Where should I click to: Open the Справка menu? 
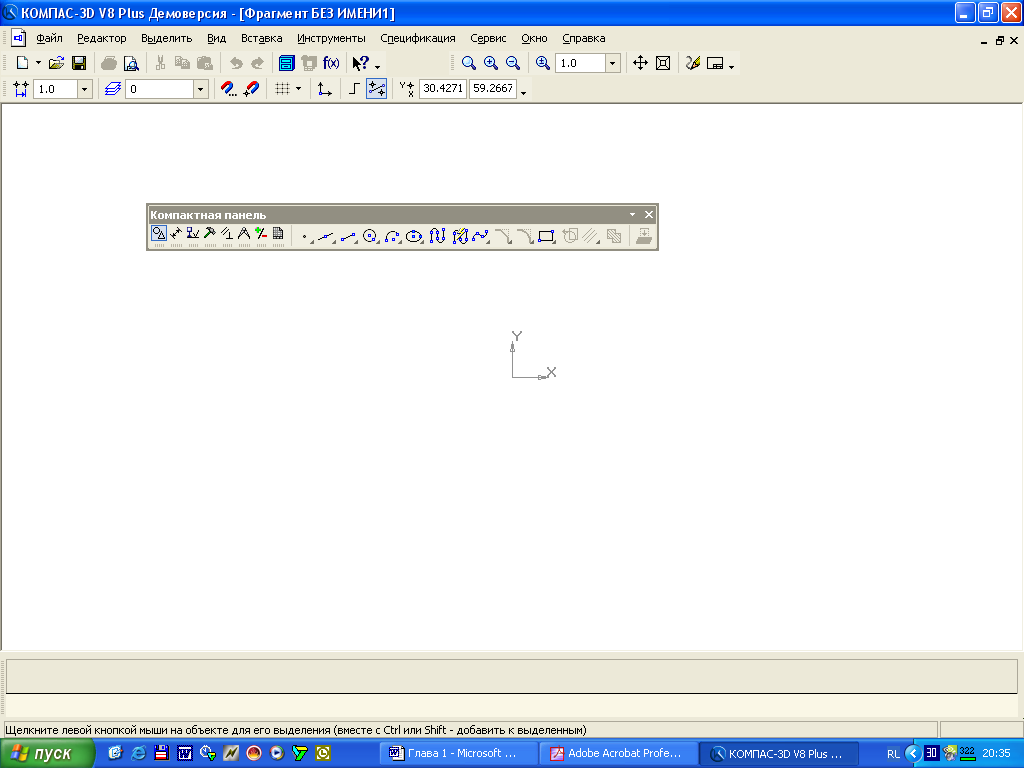click(x=583, y=38)
